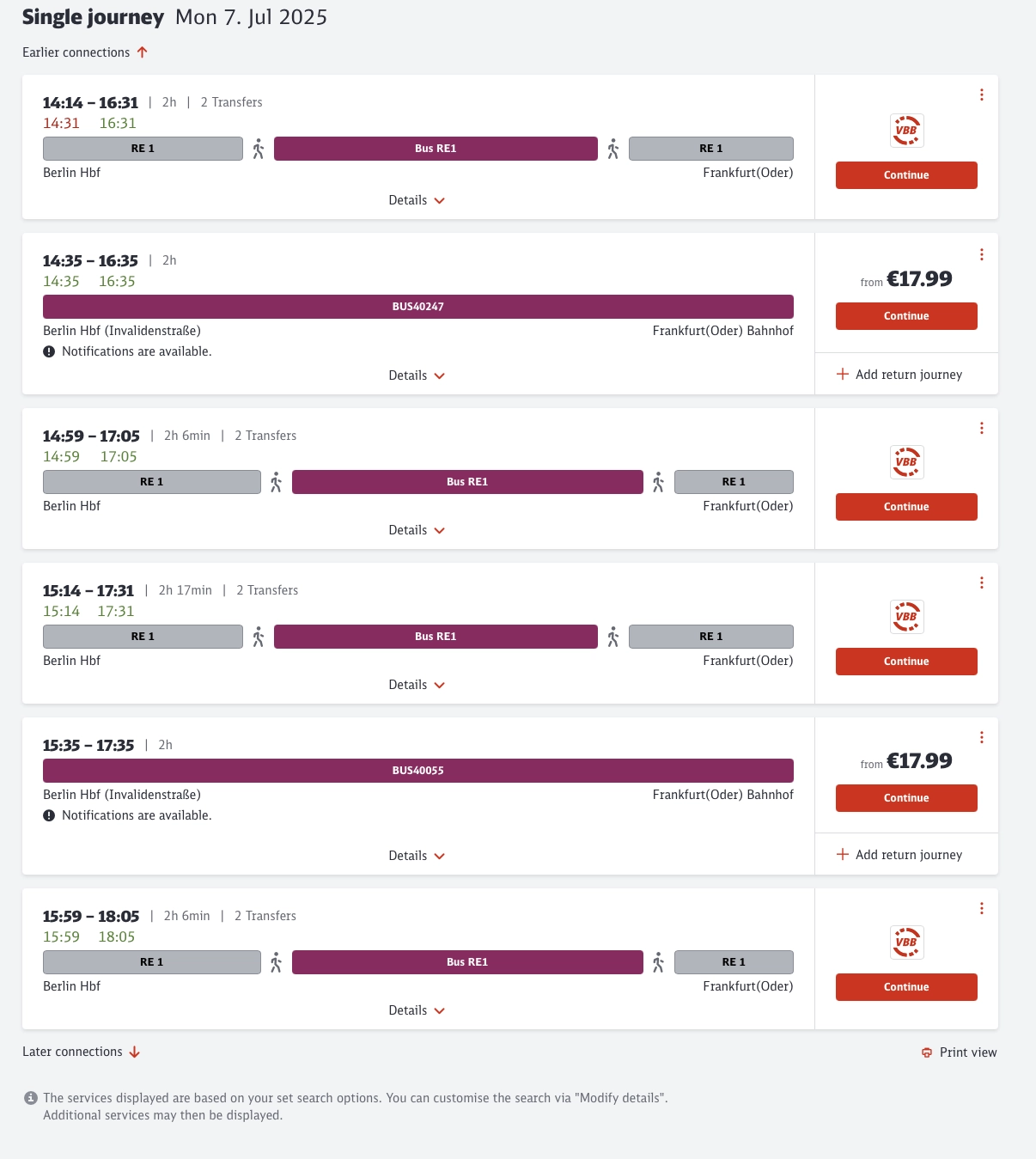The height and width of the screenshot is (1159, 1036).
Task: Click VBB logo on 15:59 connection
Action: coord(906,942)
